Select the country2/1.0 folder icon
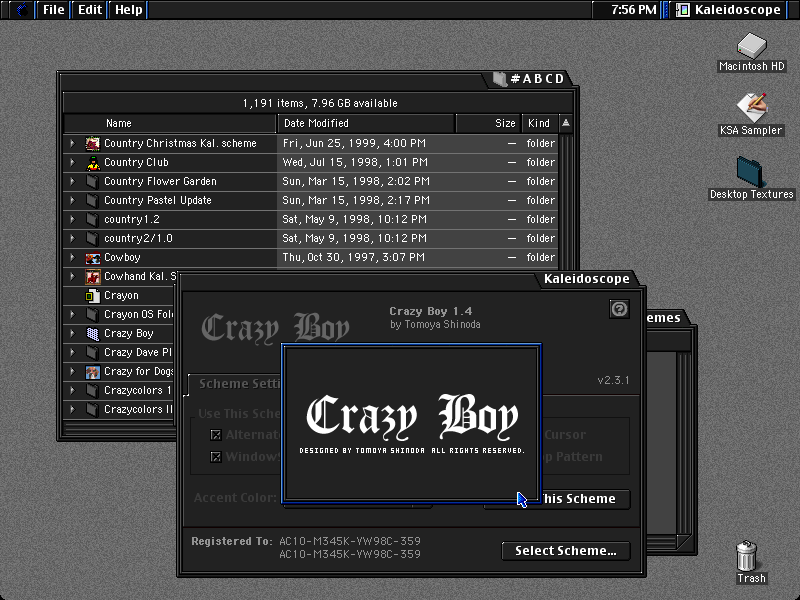This screenshot has height=600, width=800. (x=92, y=238)
